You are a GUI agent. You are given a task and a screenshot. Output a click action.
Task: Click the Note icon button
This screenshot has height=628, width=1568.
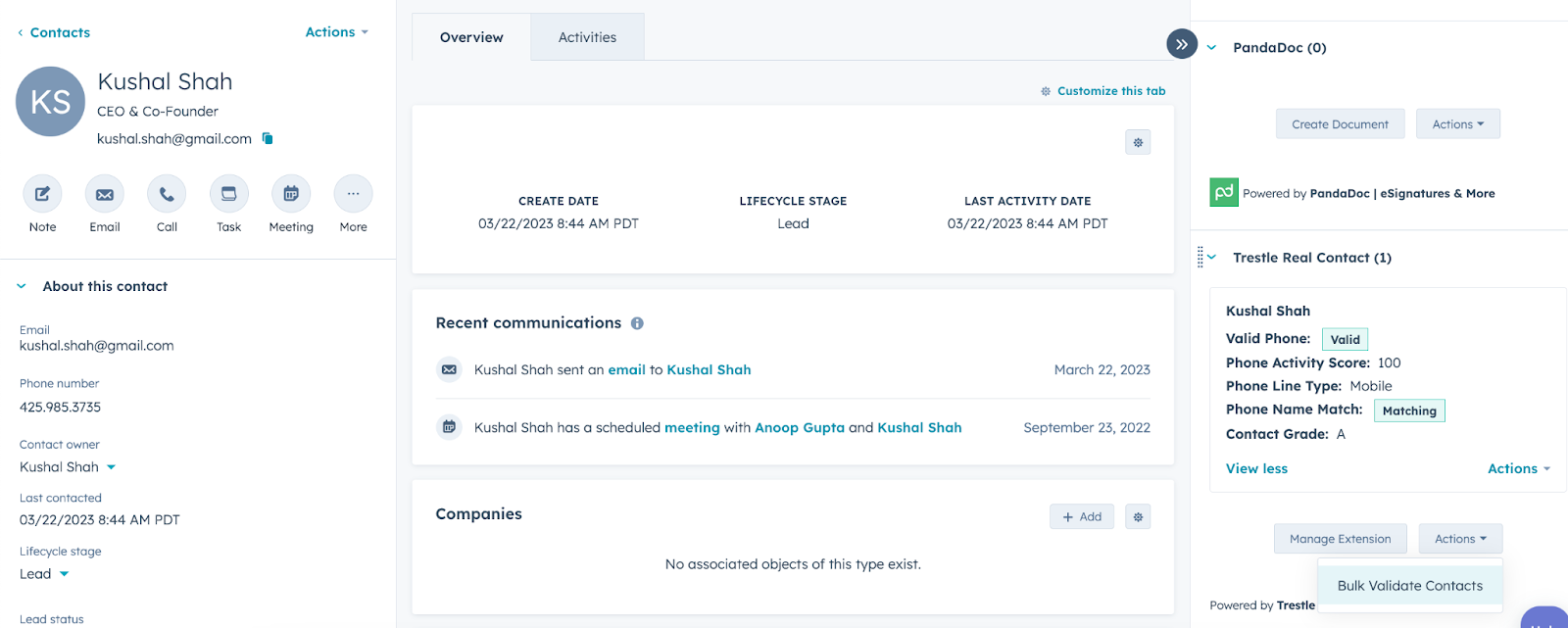click(x=42, y=194)
